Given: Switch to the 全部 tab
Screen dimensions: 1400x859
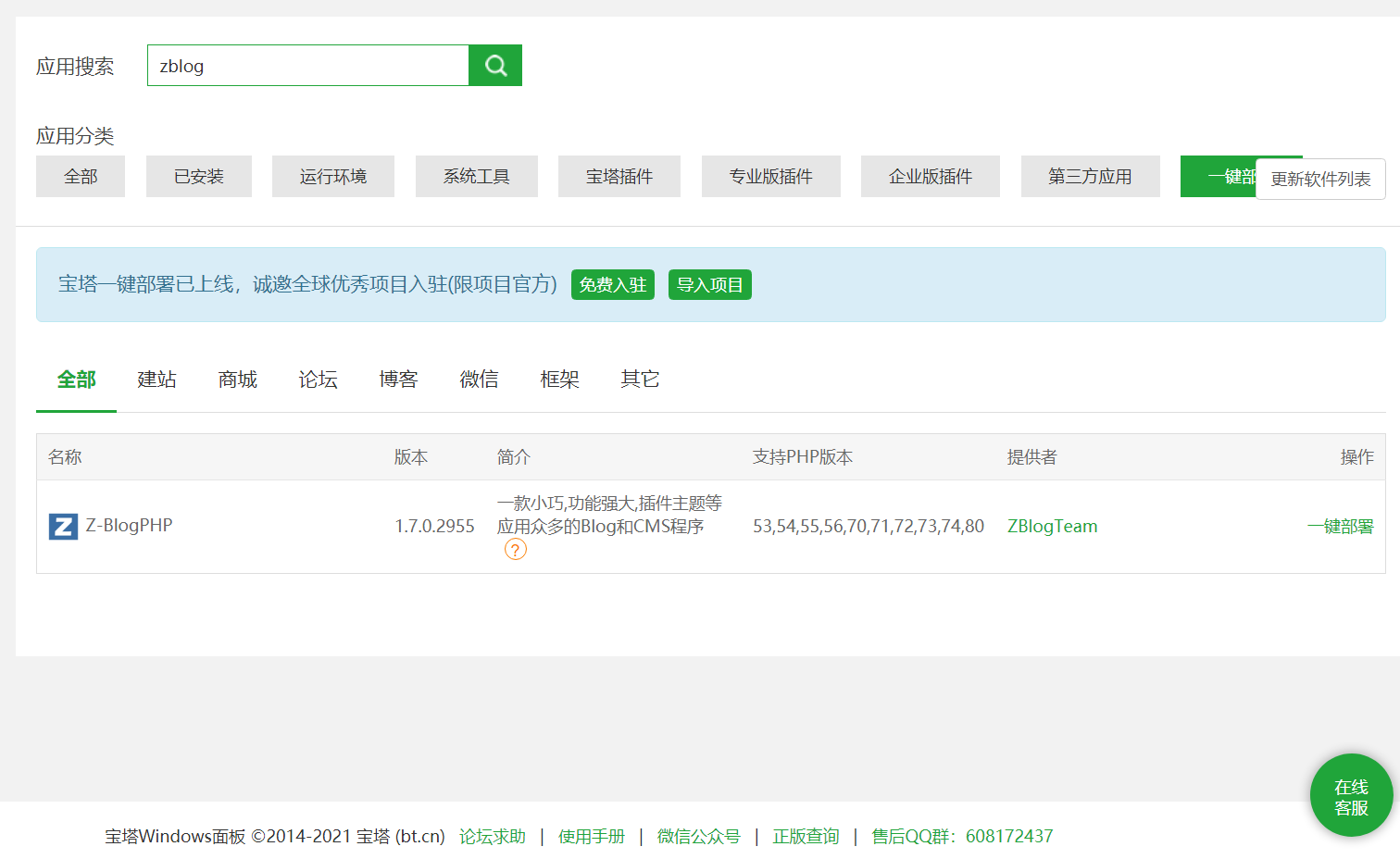Looking at the screenshot, I should (x=76, y=380).
